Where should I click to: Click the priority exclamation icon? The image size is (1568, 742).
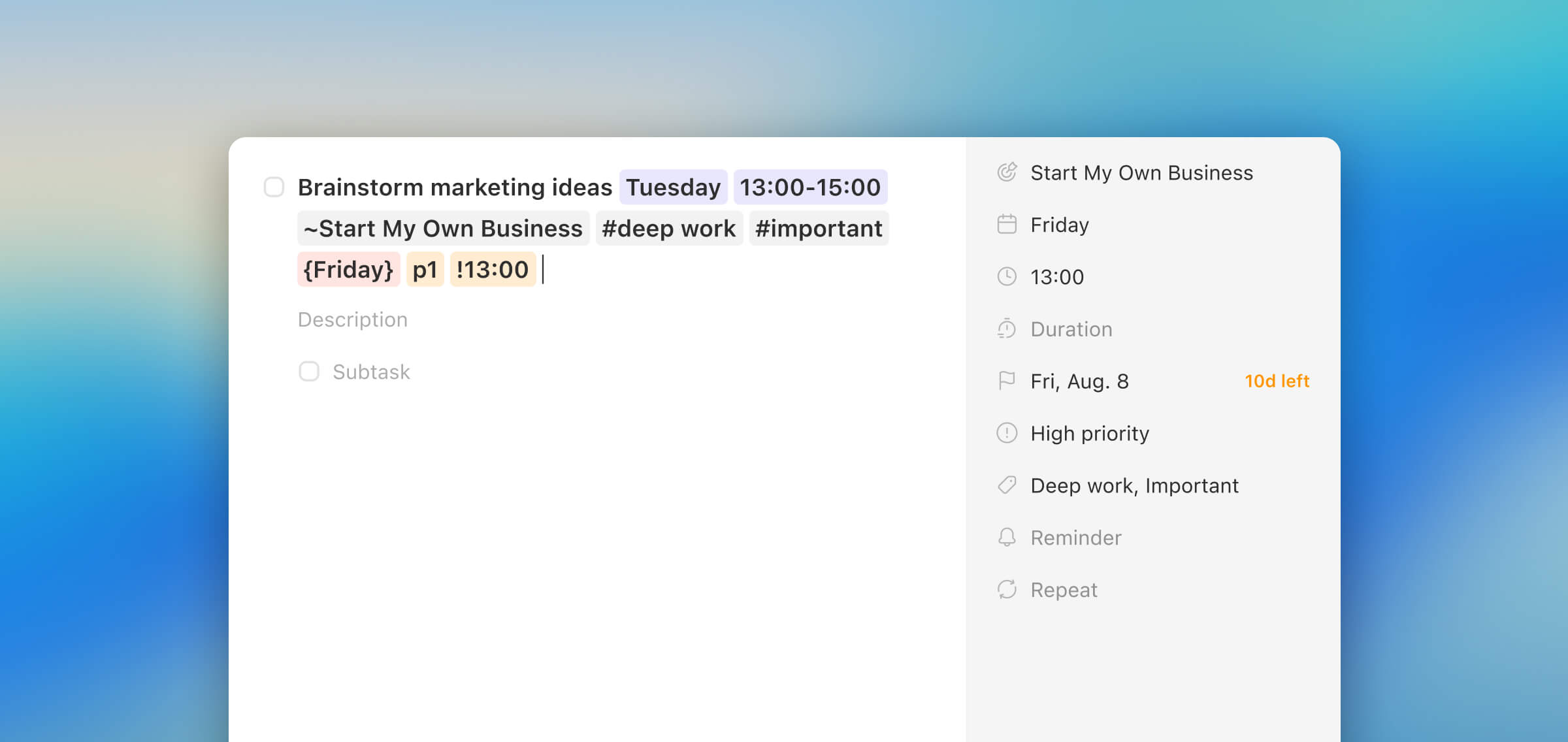(1007, 433)
